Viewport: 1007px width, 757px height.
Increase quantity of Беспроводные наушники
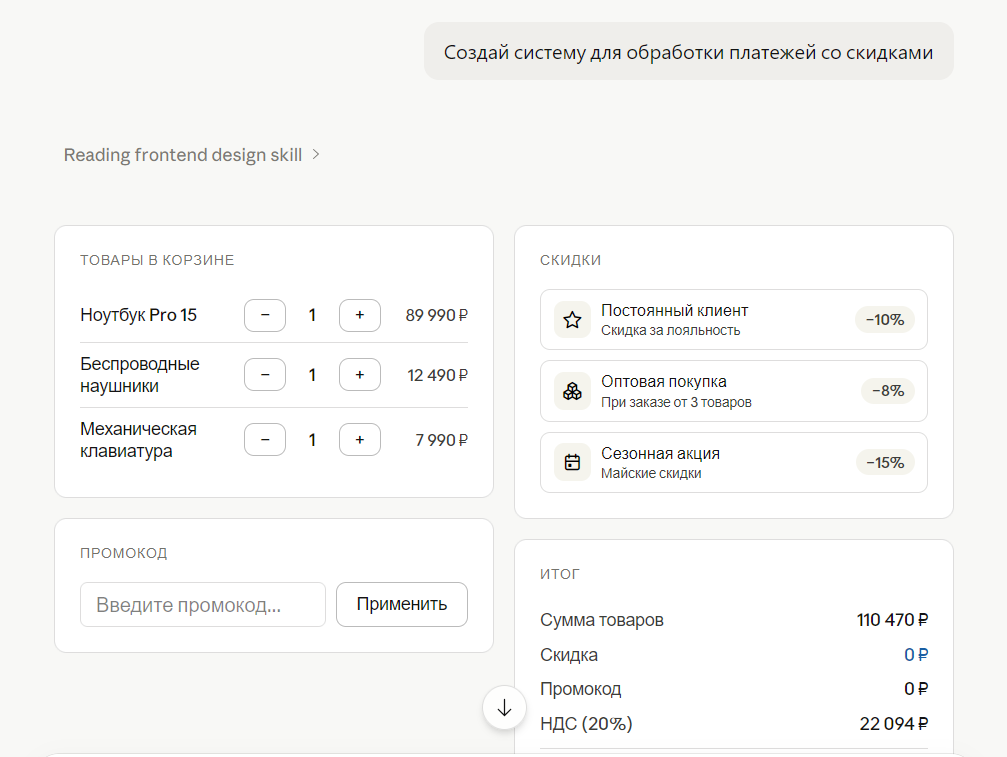click(360, 375)
